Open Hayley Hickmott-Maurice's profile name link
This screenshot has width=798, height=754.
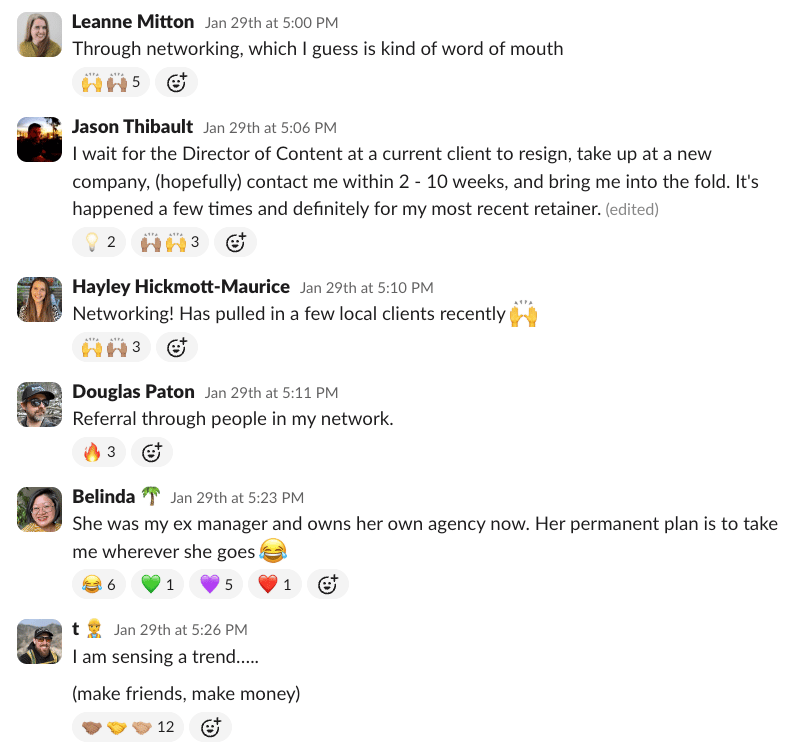[181, 287]
